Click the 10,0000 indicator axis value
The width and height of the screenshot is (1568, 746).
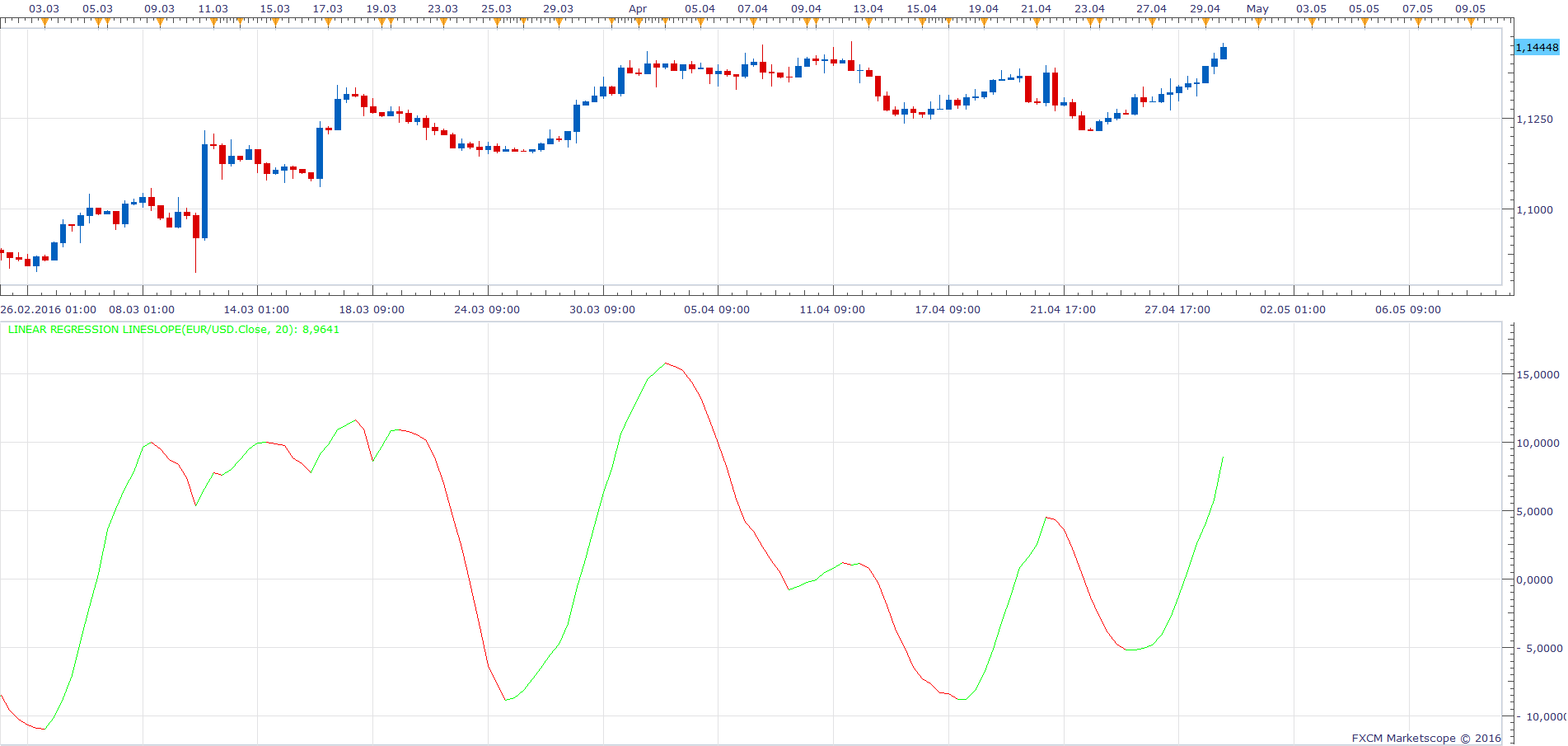click(x=1538, y=443)
